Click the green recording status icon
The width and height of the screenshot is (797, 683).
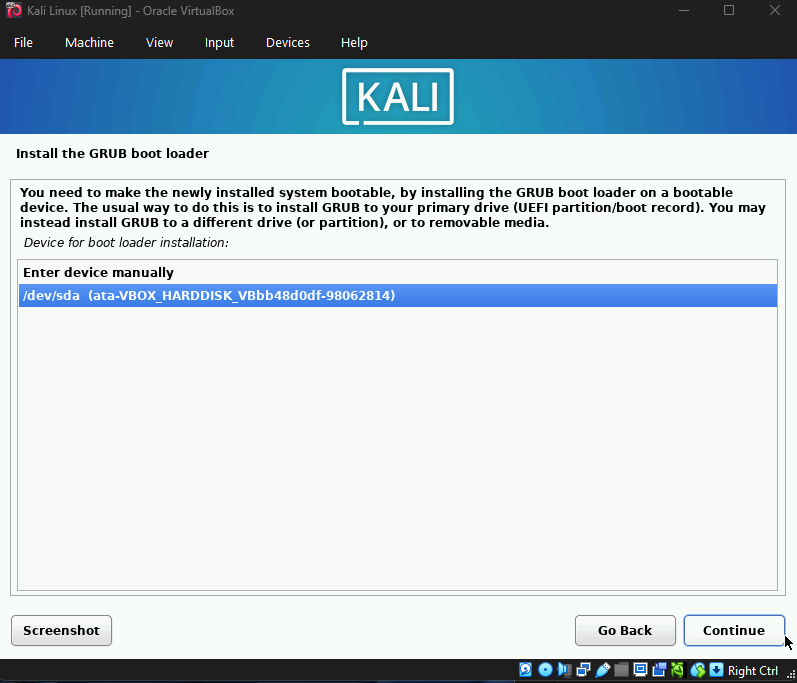tap(678, 670)
